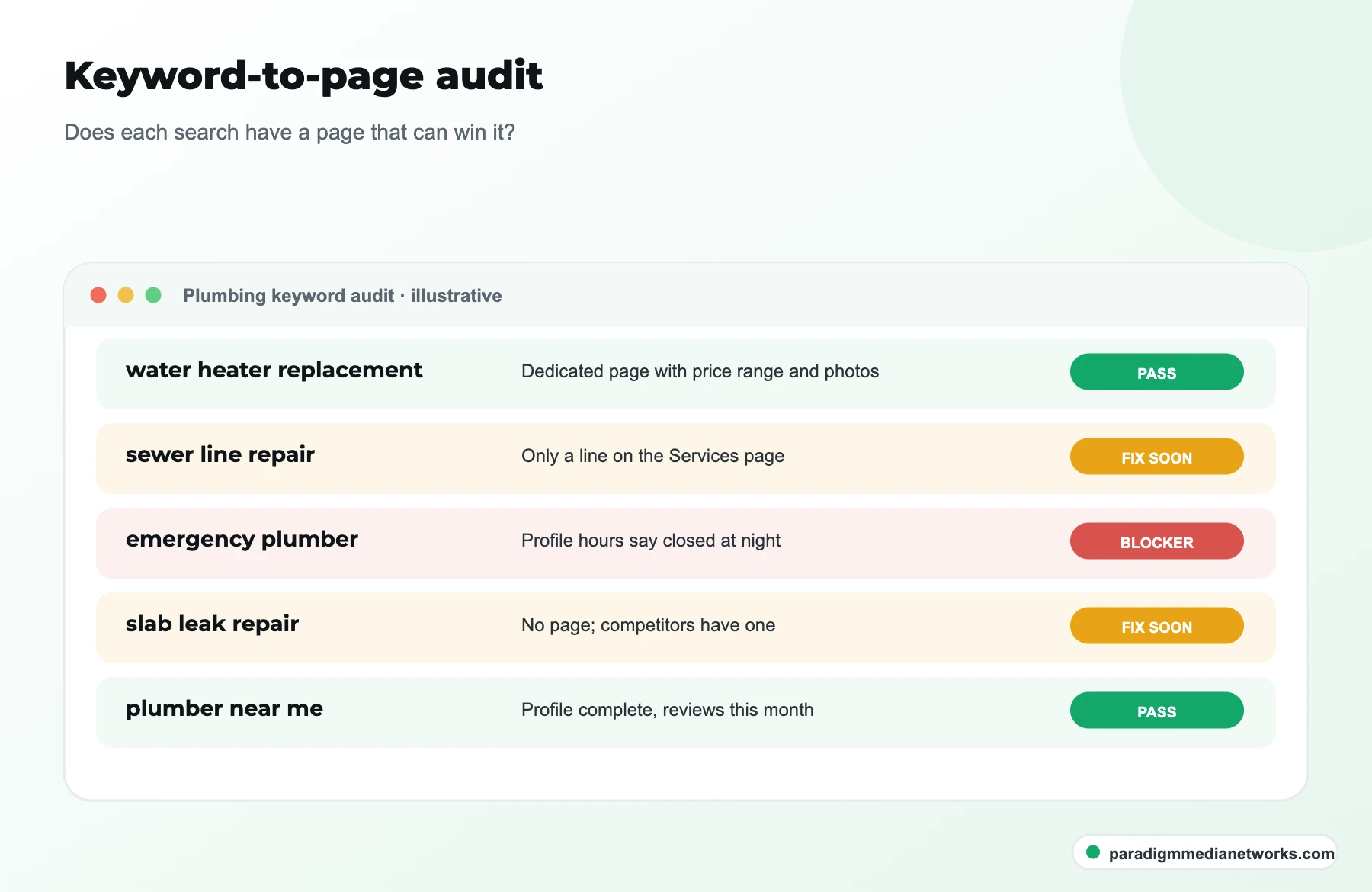This screenshot has width=1372, height=892.
Task: Select the 'slab leak repair' keyword
Action: (212, 624)
